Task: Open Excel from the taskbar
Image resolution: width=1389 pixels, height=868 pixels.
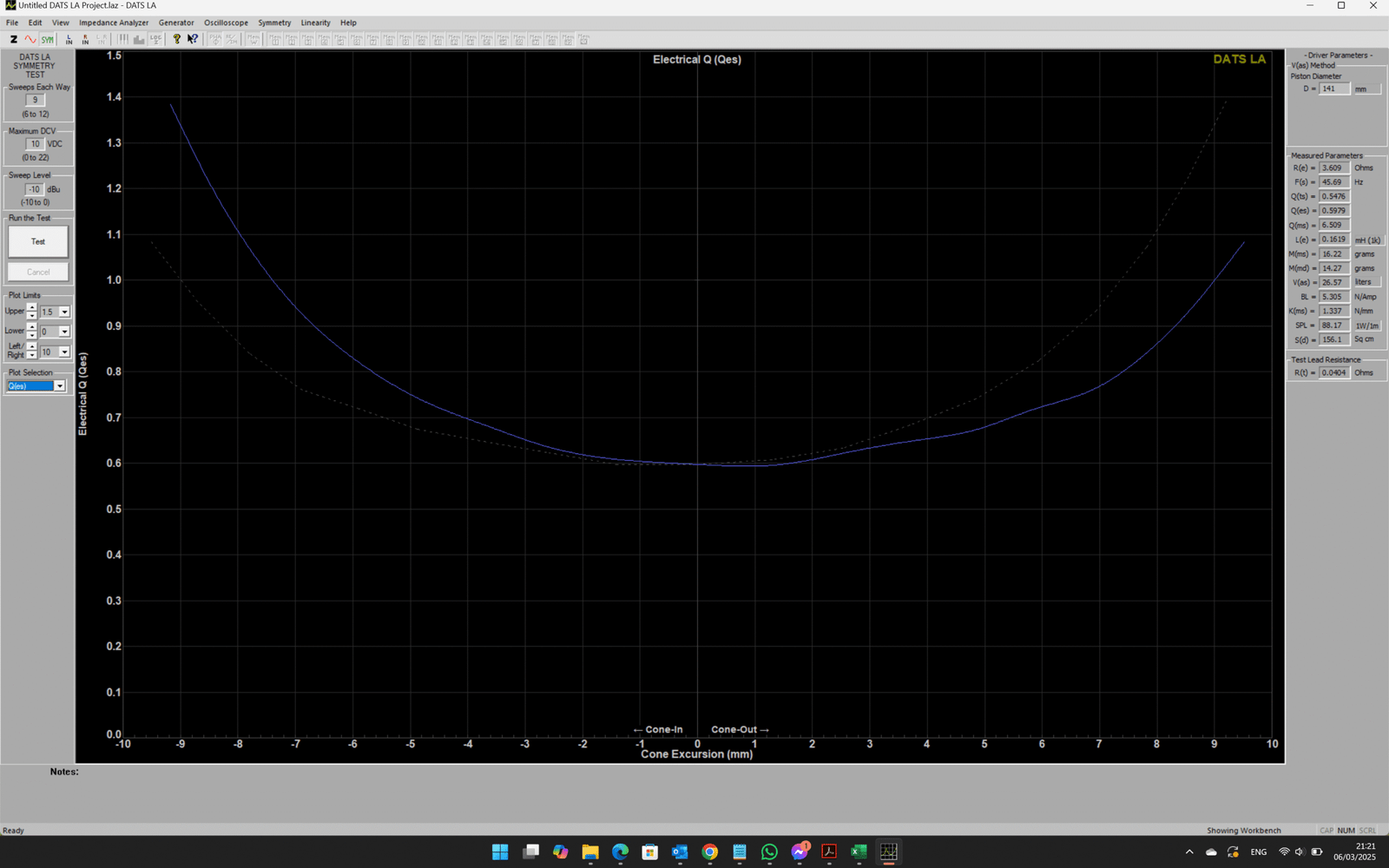Action: pyautogui.click(x=859, y=852)
